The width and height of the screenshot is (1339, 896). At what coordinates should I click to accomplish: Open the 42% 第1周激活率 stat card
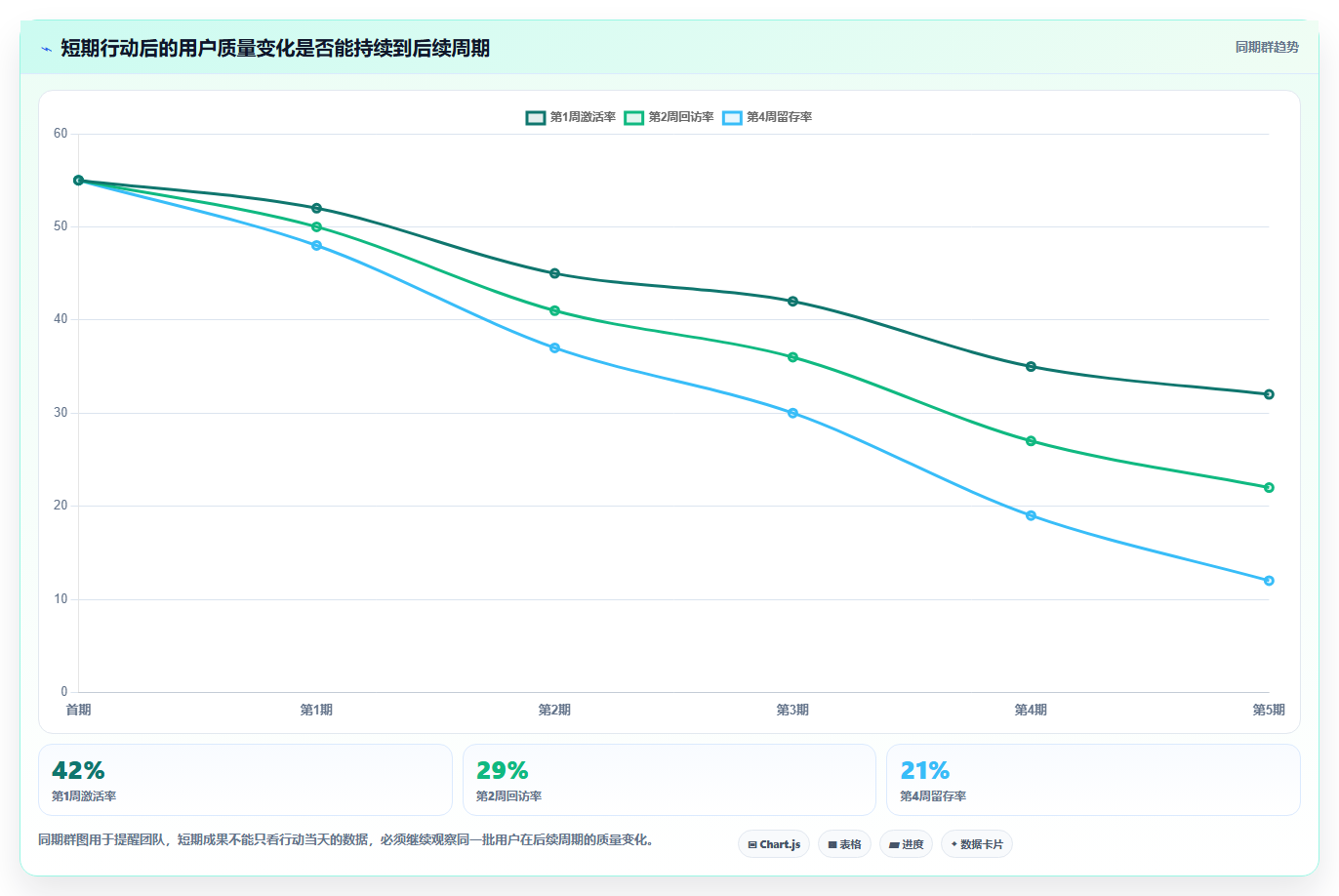[245, 780]
